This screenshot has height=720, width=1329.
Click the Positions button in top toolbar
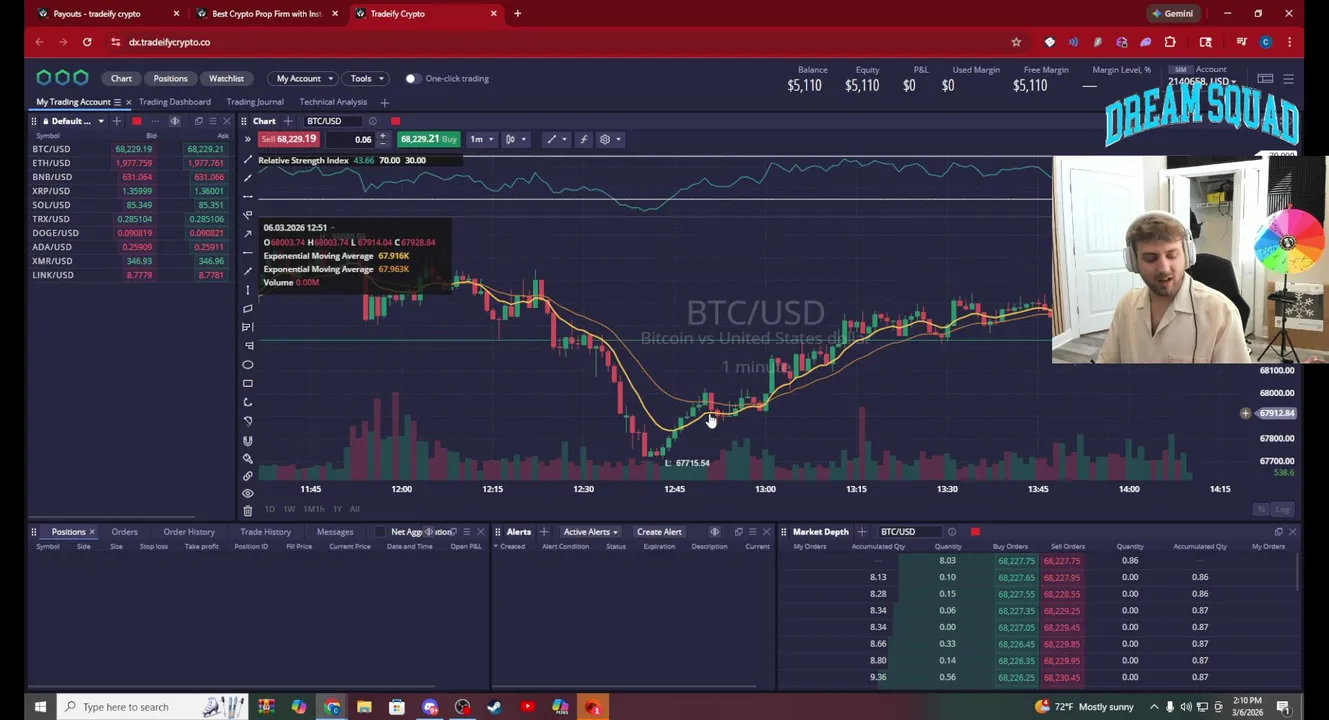pos(170,78)
